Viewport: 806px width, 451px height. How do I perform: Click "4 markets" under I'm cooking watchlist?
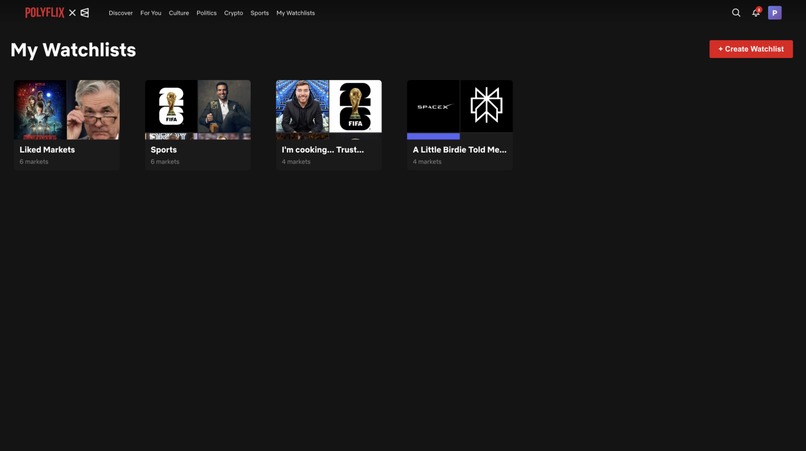296,161
